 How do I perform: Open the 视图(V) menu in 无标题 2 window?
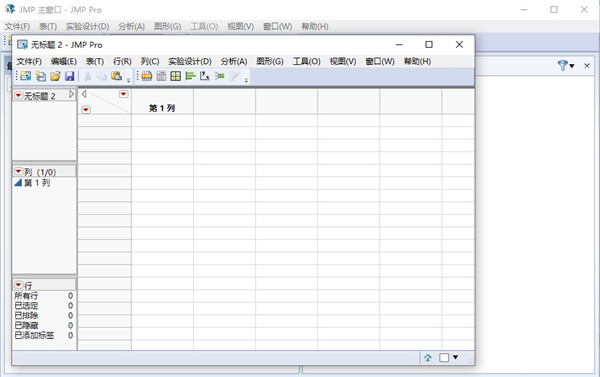pos(343,62)
